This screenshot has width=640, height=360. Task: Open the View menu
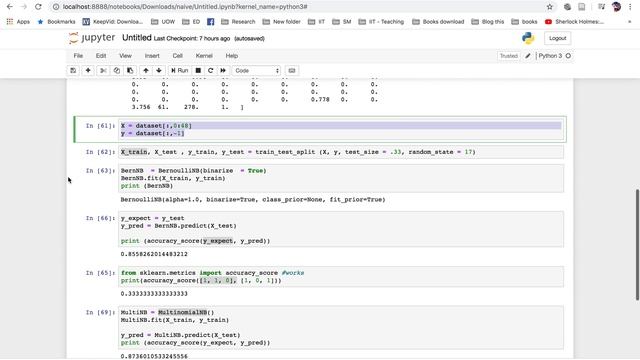(x=125, y=56)
